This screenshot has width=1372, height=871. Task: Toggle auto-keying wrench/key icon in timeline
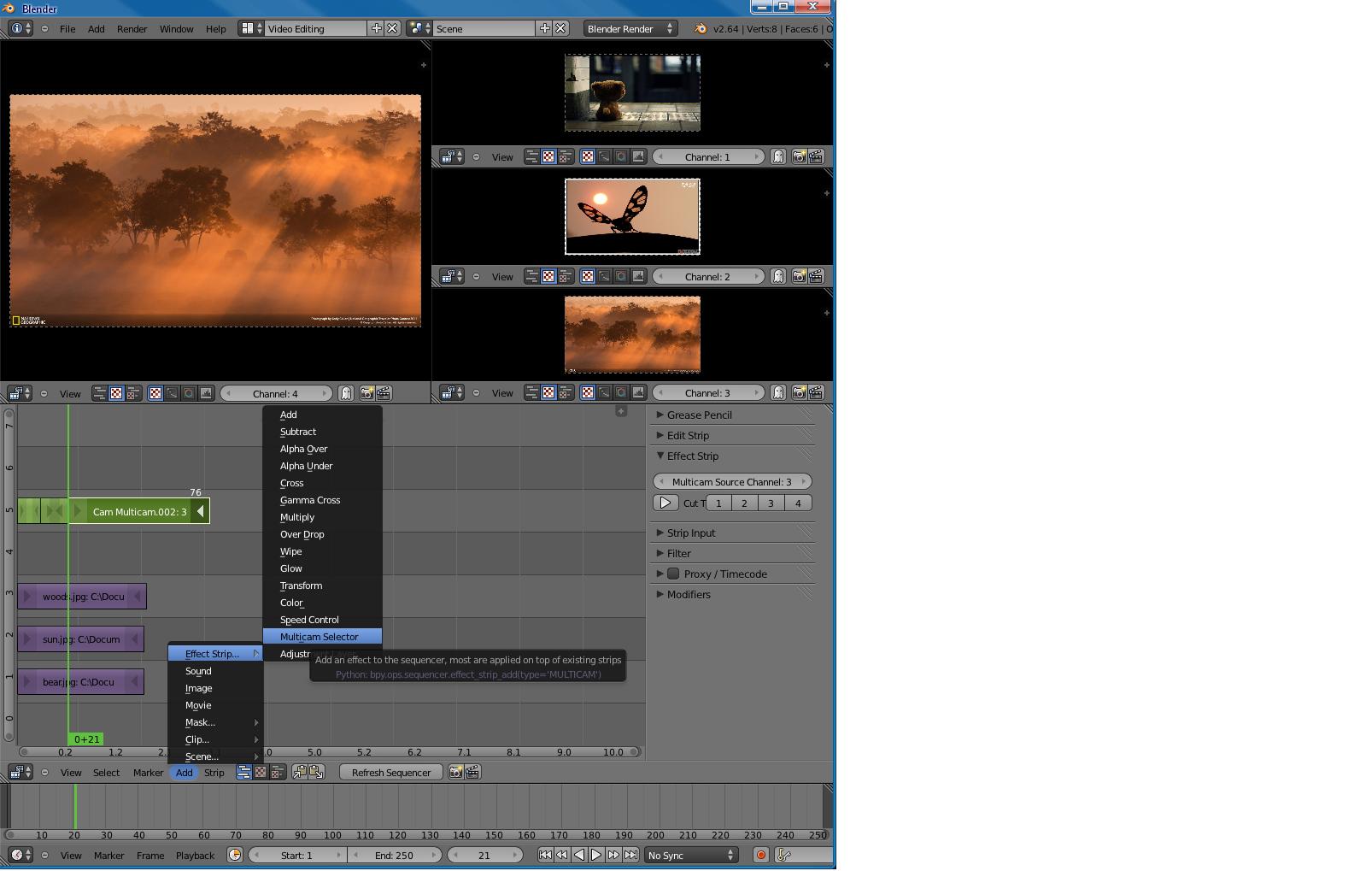tap(784, 855)
